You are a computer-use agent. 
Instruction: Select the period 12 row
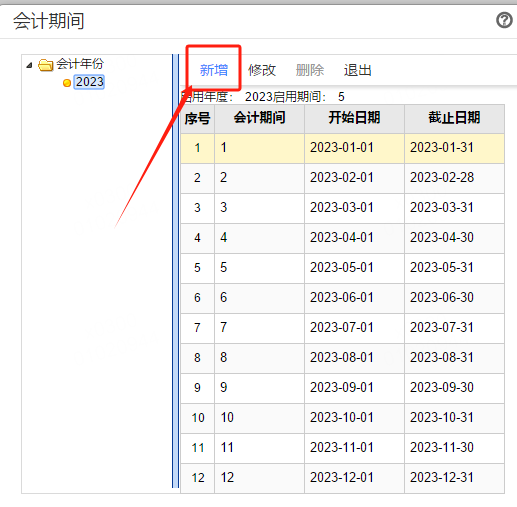tap(342, 478)
